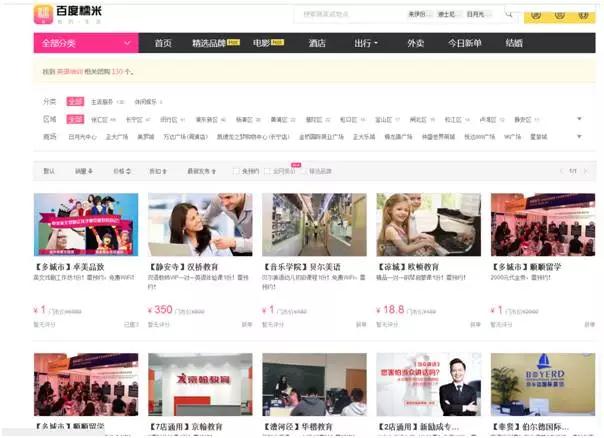Sort results by 销量
The height and width of the screenshot is (438, 604).
pos(84,171)
